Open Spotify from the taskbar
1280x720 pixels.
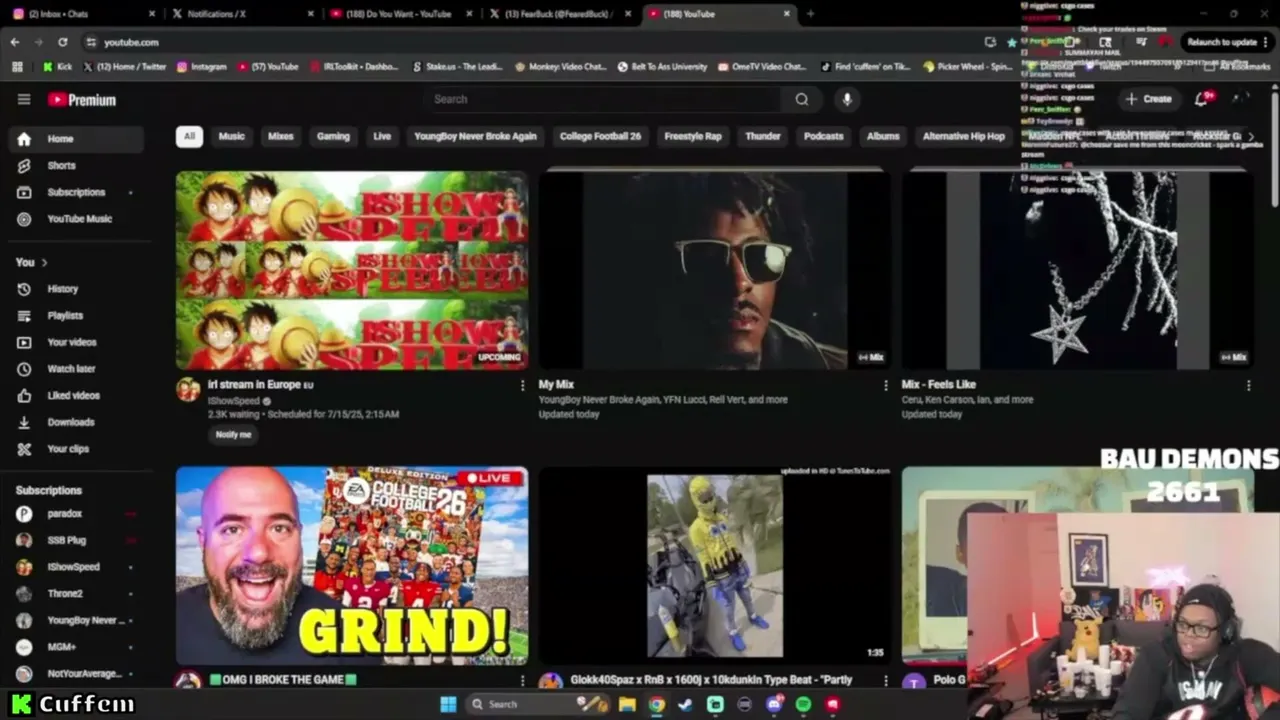803,704
